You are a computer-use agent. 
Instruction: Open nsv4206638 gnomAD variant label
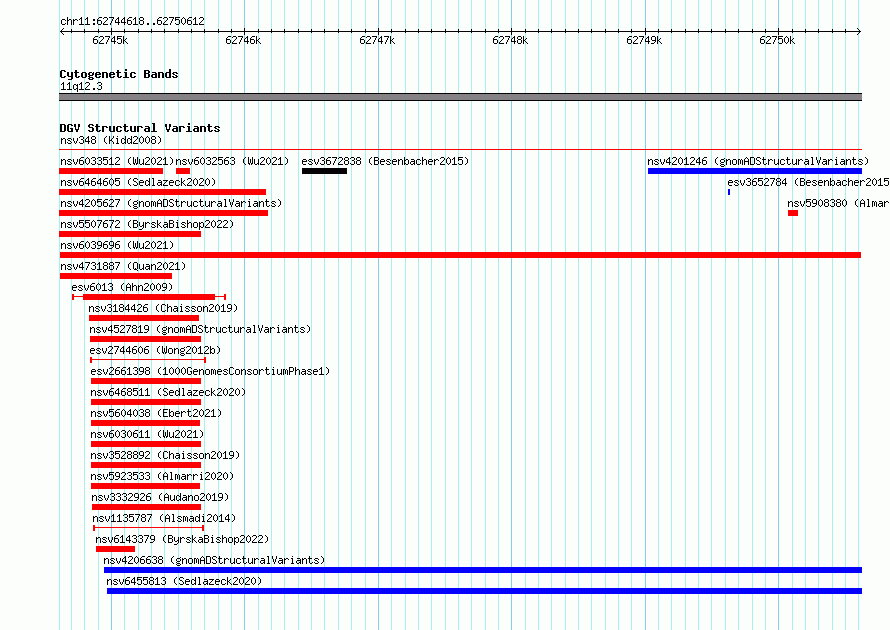(x=215, y=560)
